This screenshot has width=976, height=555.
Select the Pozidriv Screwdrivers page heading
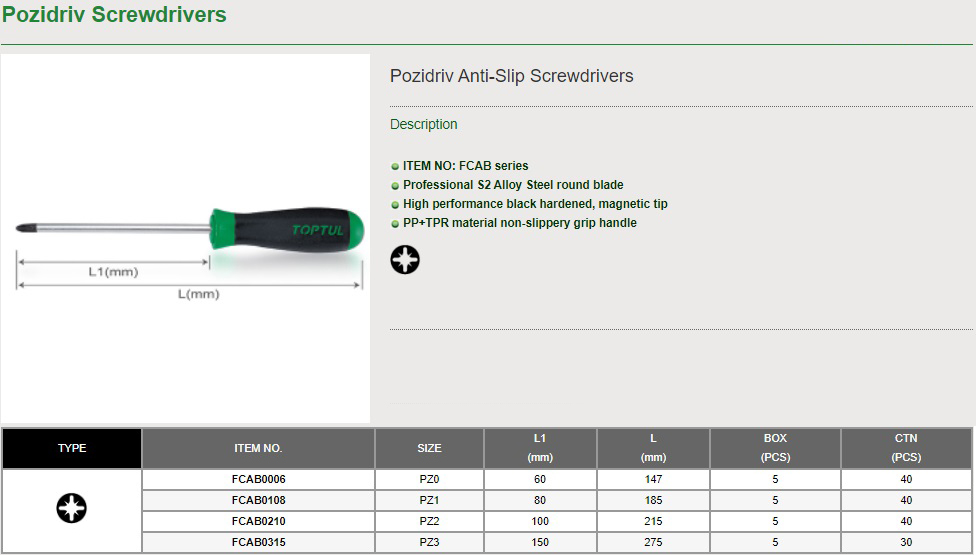coord(115,14)
